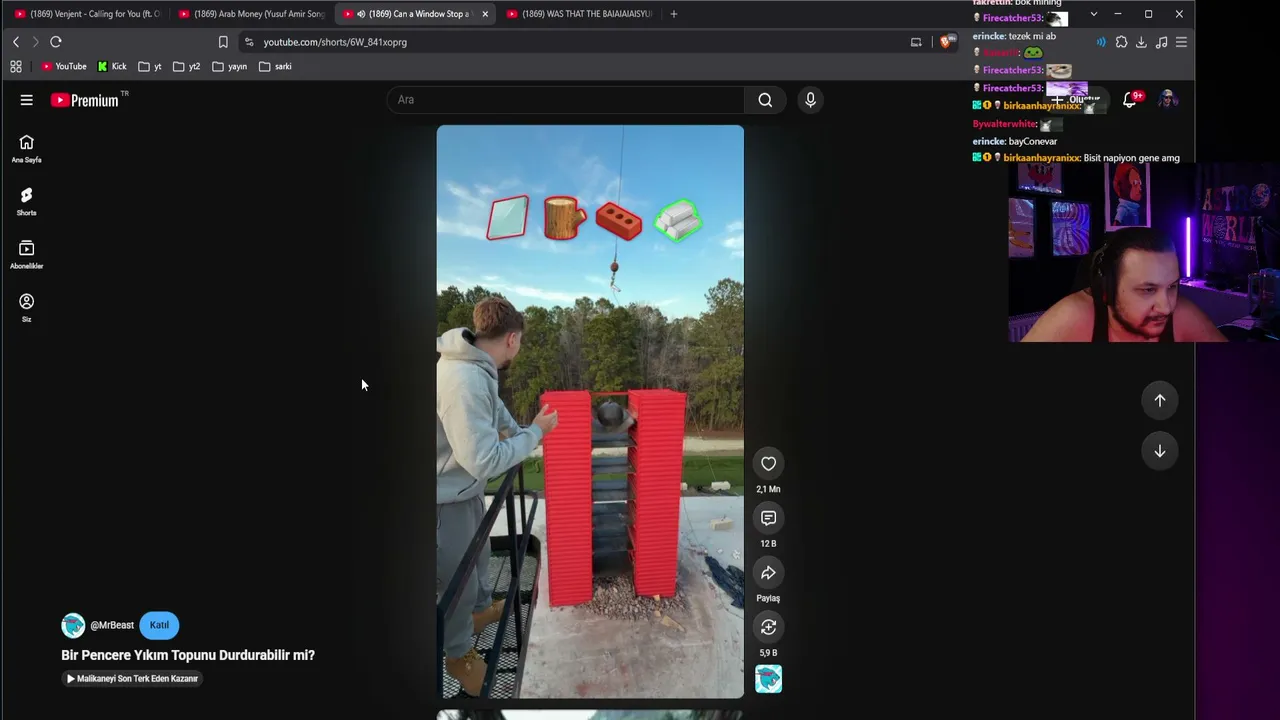Remix this short

click(768, 627)
